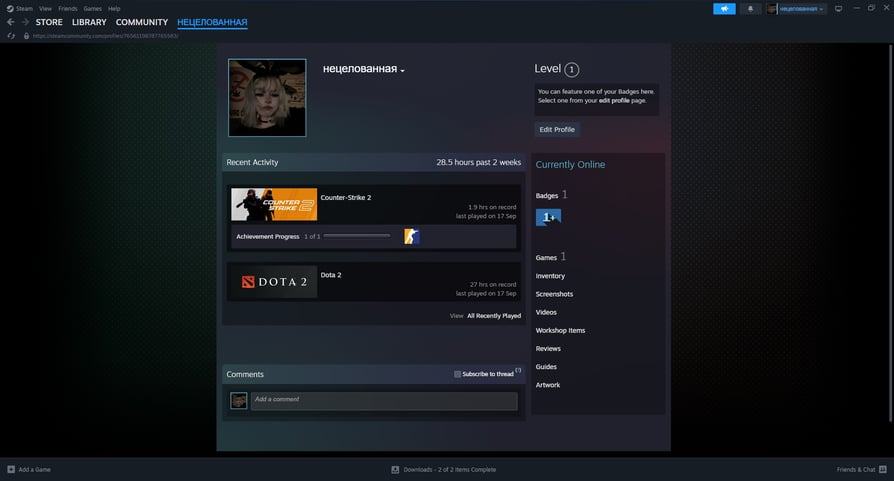
Task: Open the Screenshots link
Action: (554, 294)
